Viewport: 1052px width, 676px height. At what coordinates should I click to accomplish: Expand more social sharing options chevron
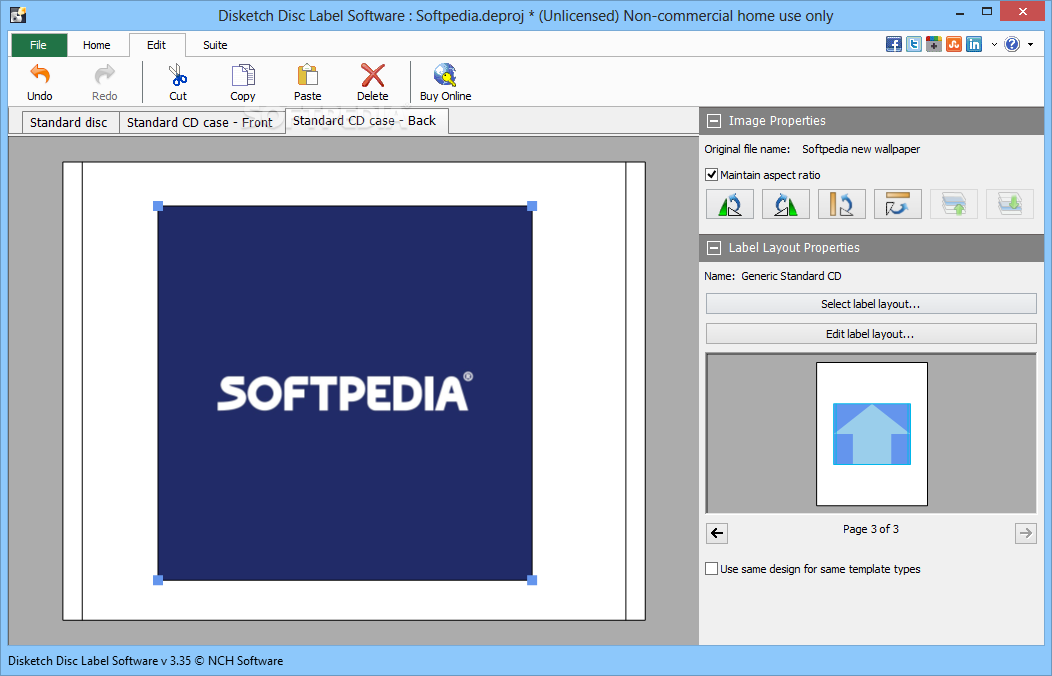(994, 45)
